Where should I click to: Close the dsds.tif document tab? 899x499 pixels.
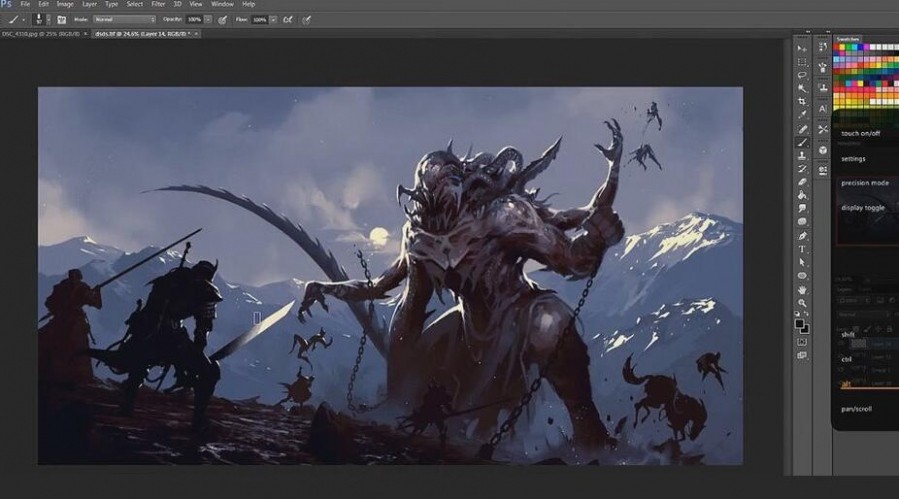[x=196, y=34]
